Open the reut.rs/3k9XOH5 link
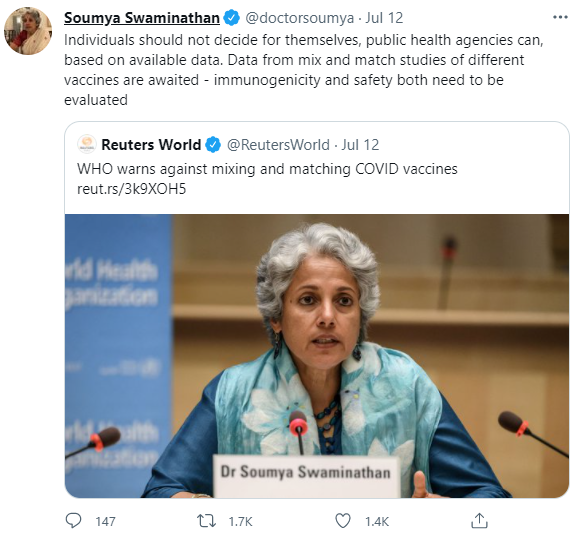This screenshot has height=541, width=575. pyautogui.click(x=132, y=189)
